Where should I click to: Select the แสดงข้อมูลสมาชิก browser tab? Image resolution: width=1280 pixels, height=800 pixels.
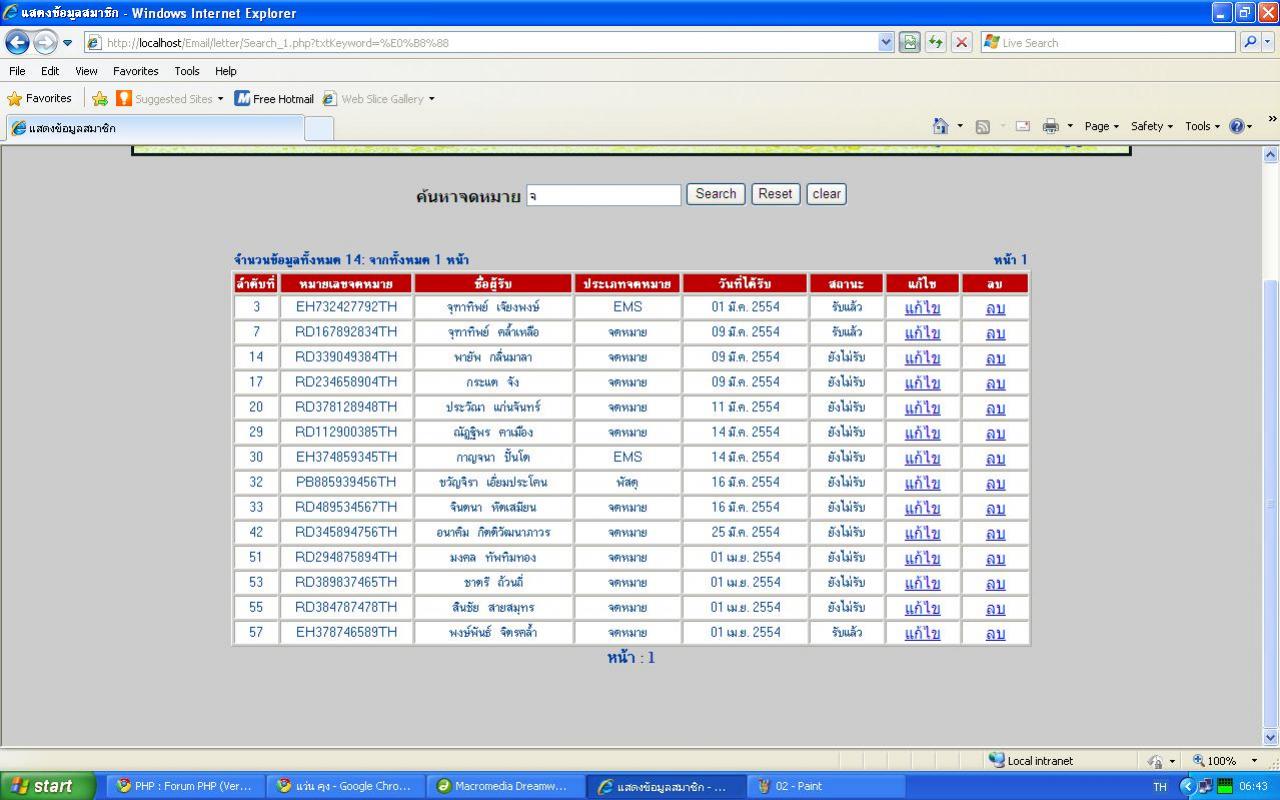tap(154, 128)
